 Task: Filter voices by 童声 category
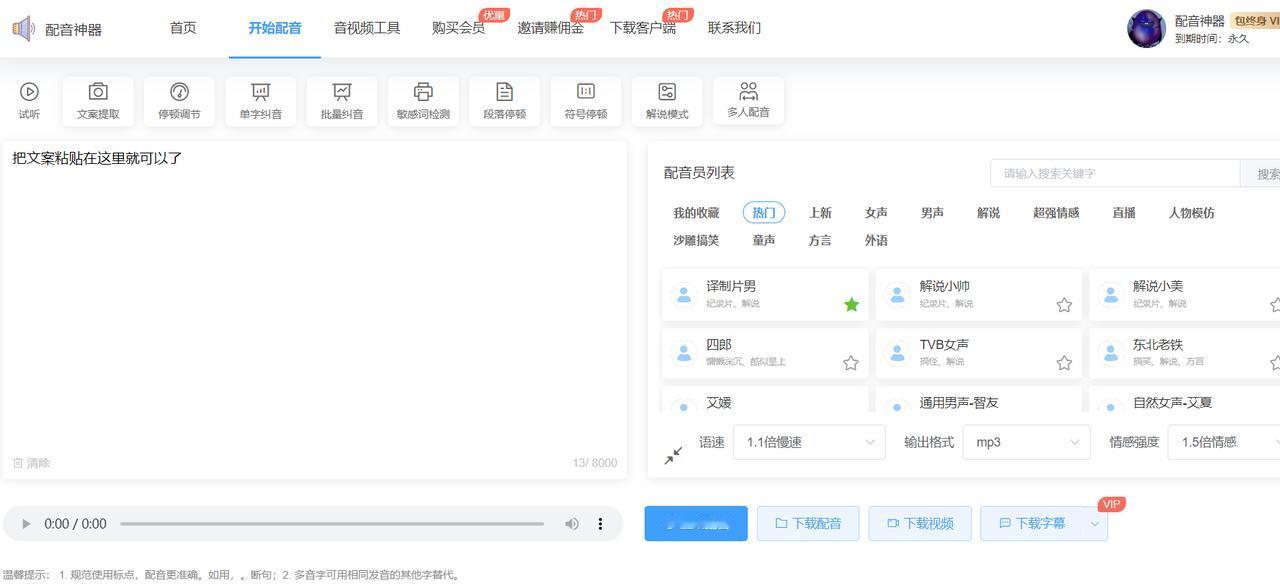click(764, 241)
